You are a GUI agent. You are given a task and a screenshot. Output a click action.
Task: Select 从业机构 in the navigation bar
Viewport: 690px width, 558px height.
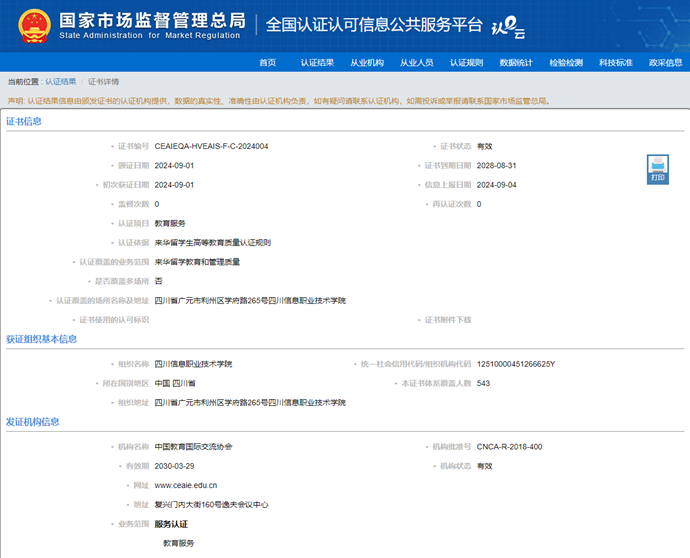click(x=366, y=62)
